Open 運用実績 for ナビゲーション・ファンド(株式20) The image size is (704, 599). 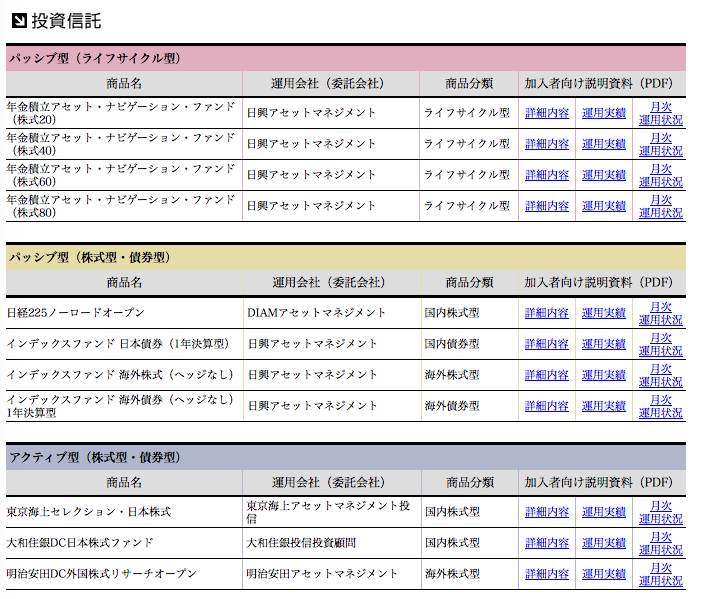click(x=604, y=113)
